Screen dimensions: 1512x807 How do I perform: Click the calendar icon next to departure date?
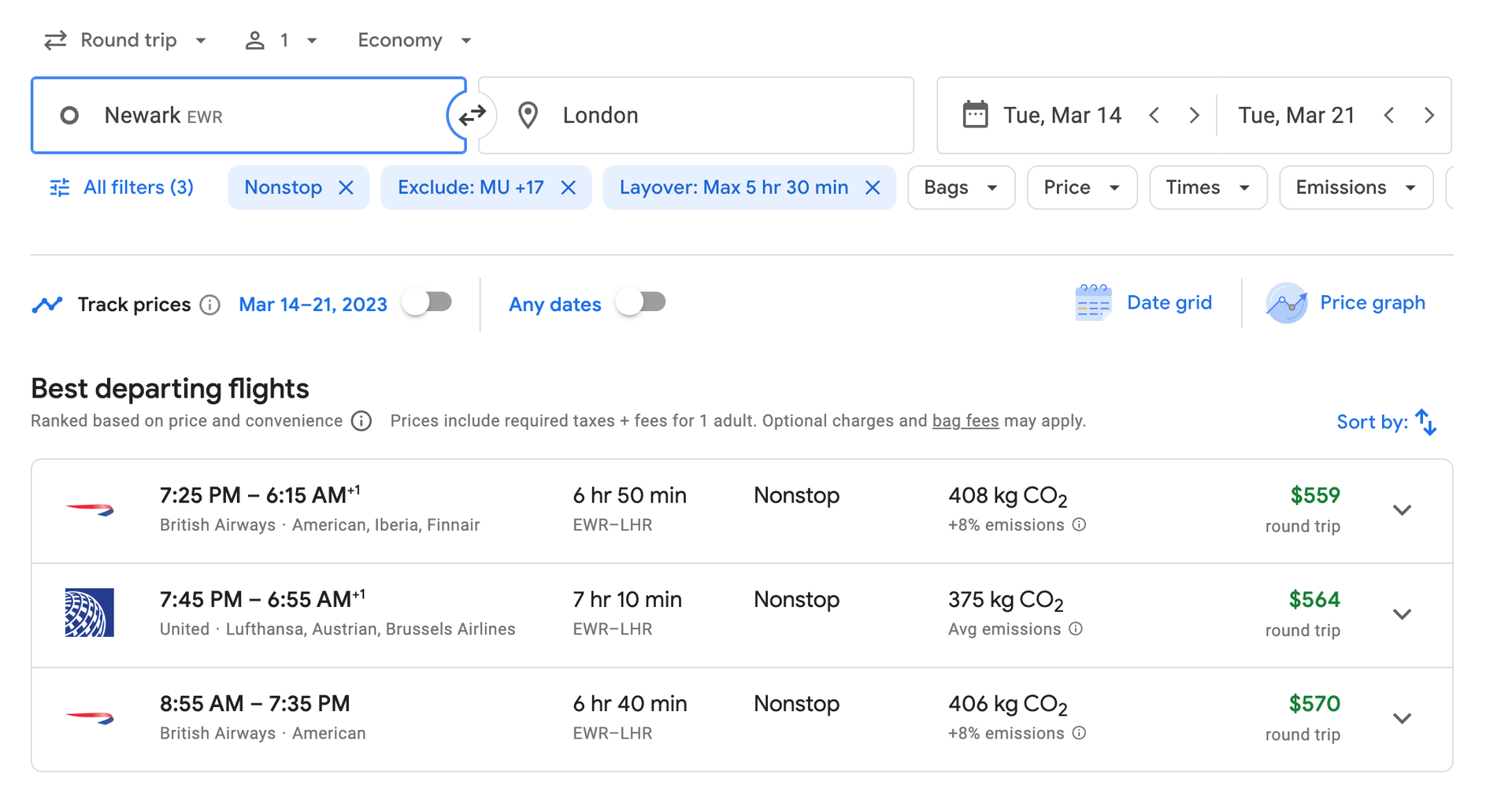[x=976, y=114]
